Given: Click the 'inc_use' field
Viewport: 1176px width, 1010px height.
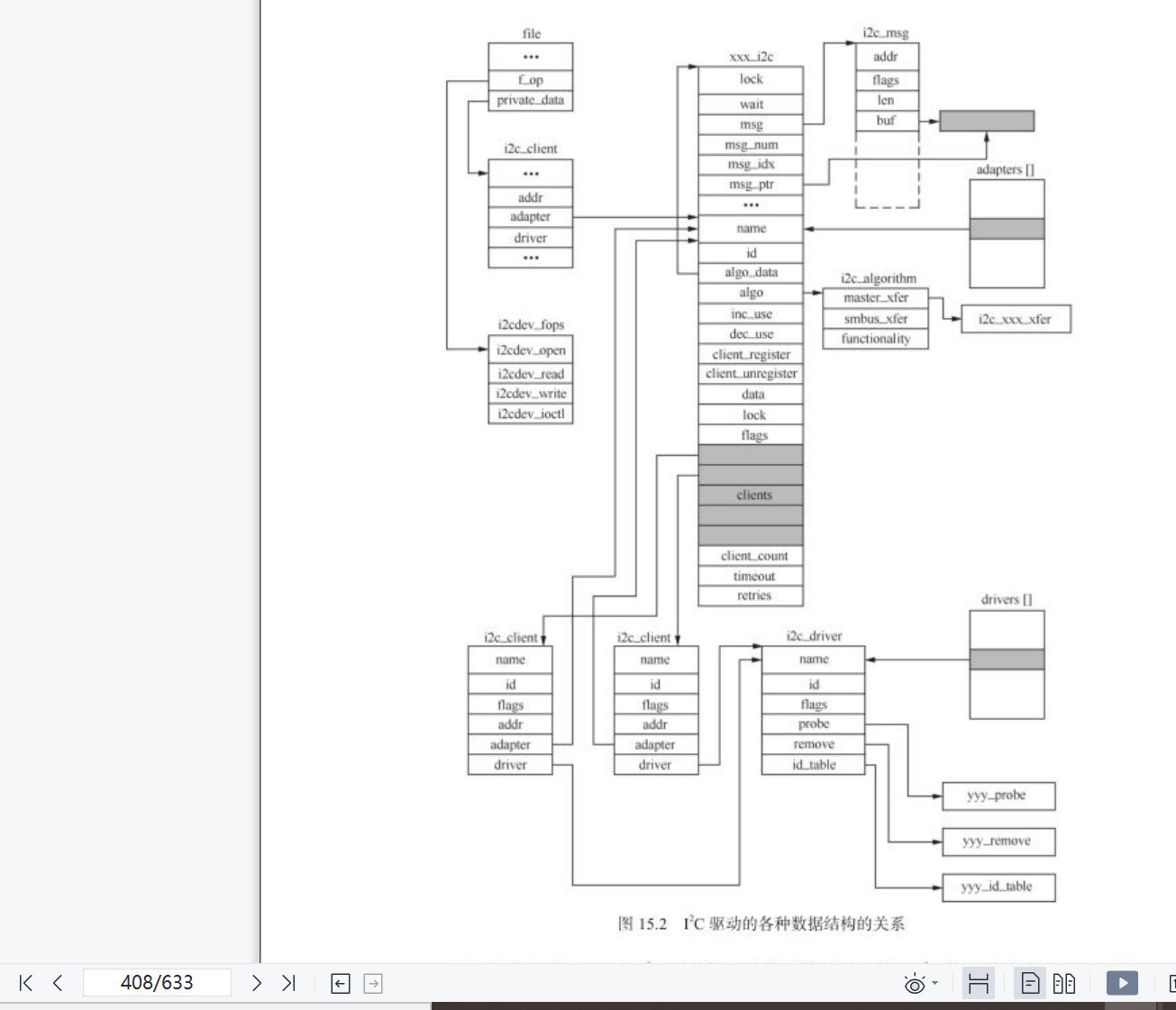Looking at the screenshot, I should (751, 314).
